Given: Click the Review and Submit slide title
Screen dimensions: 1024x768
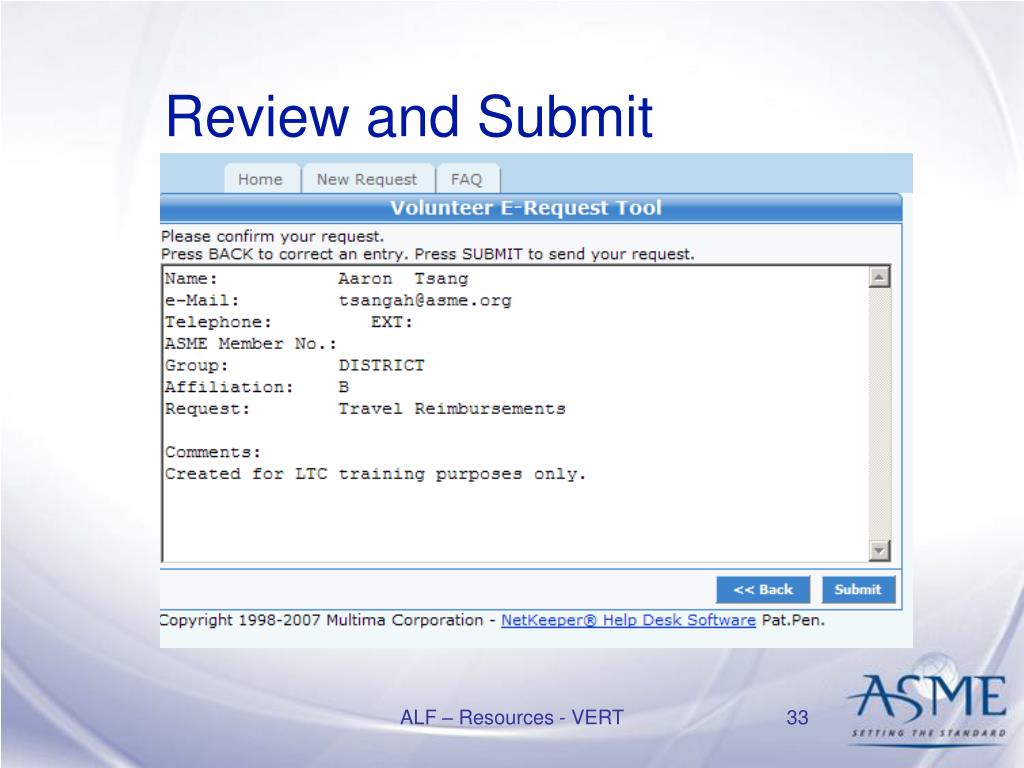Looking at the screenshot, I should (409, 116).
